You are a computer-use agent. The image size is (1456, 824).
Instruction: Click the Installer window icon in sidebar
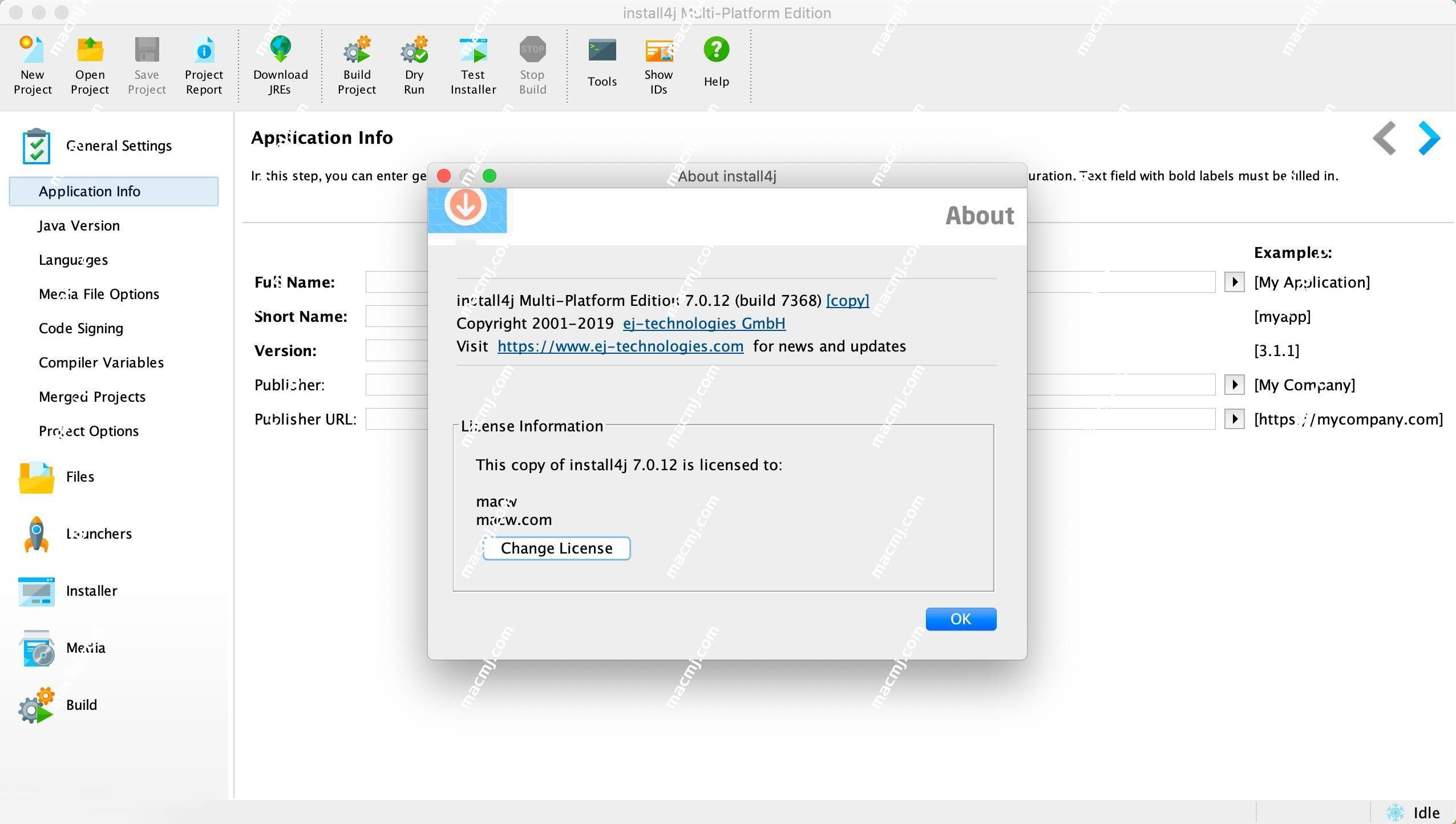[36, 591]
